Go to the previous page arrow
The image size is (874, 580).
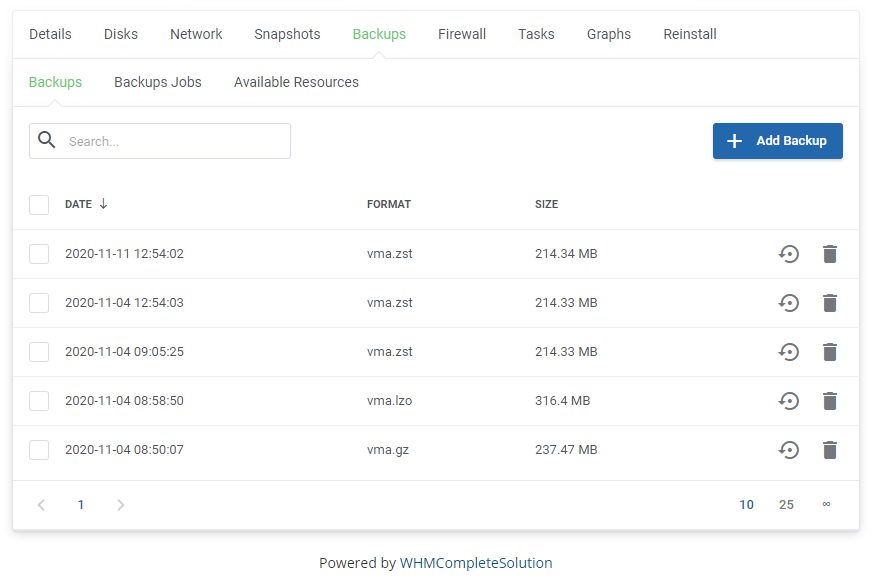(41, 505)
